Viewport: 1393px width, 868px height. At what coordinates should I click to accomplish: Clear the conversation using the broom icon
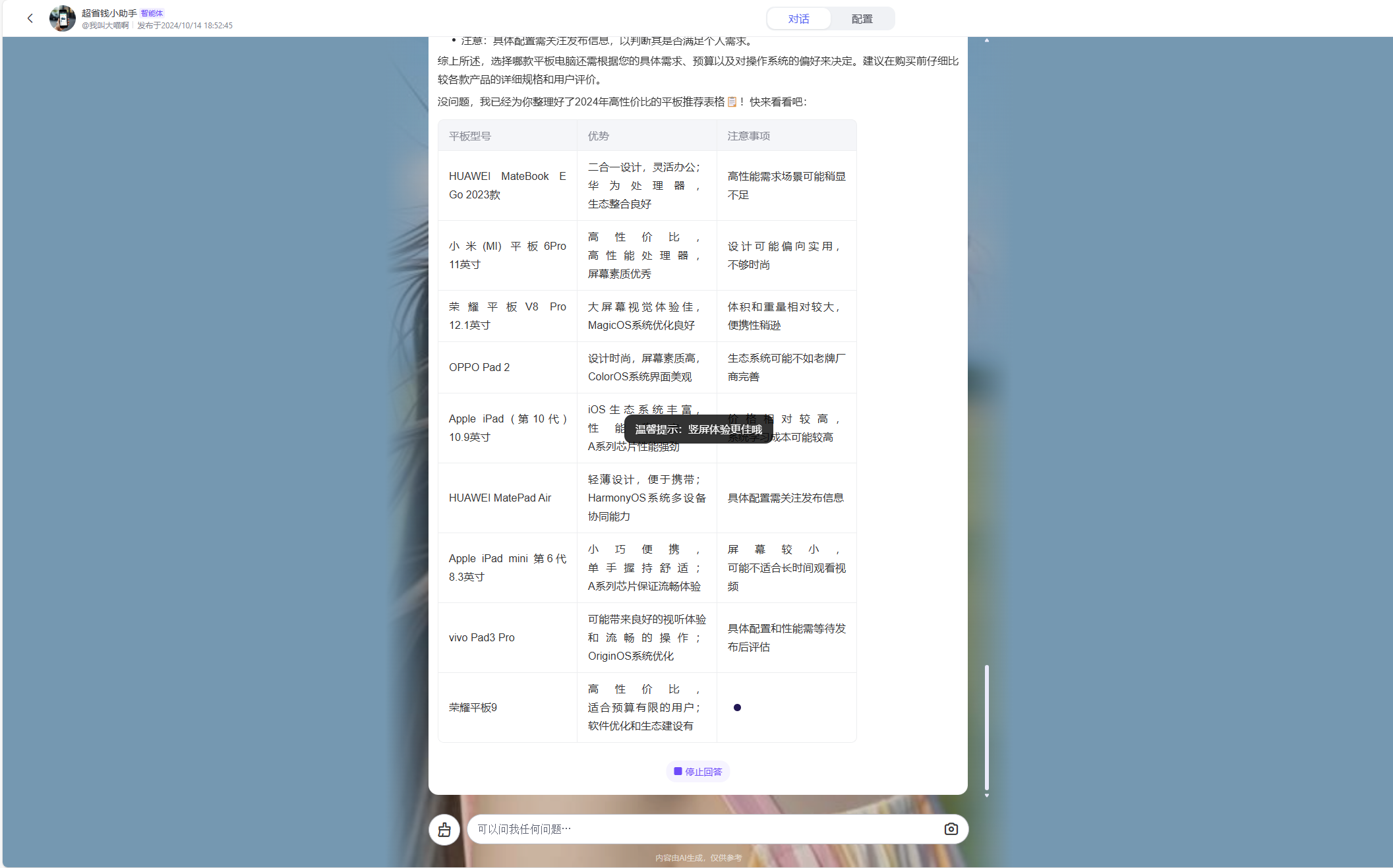(x=444, y=829)
